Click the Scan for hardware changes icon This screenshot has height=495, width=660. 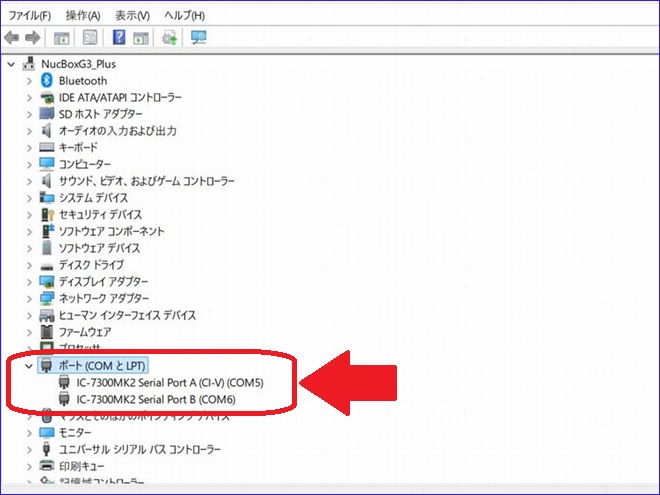click(198, 38)
